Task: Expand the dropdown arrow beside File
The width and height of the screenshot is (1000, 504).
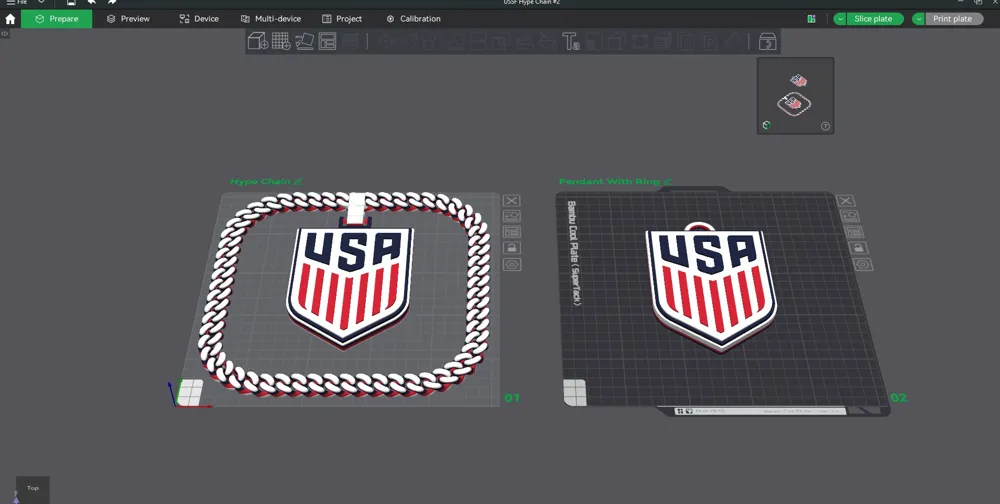Action: (41, 2)
